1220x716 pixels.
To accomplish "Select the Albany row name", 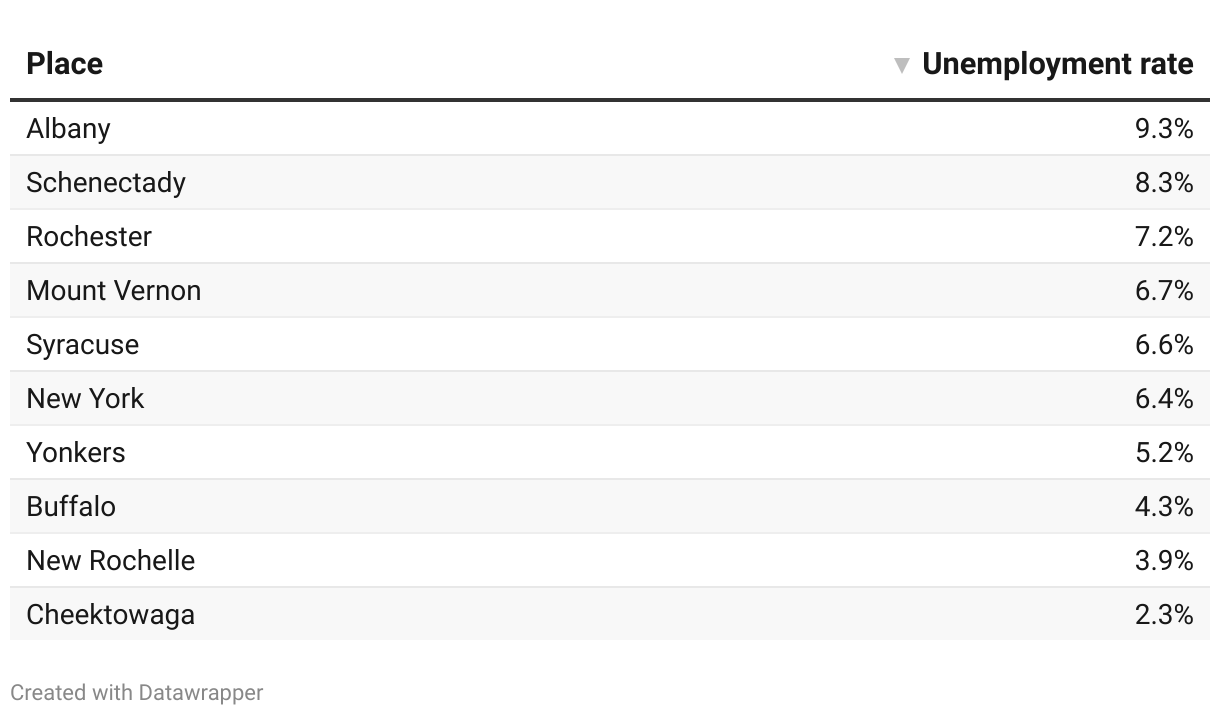I will (x=69, y=129).
